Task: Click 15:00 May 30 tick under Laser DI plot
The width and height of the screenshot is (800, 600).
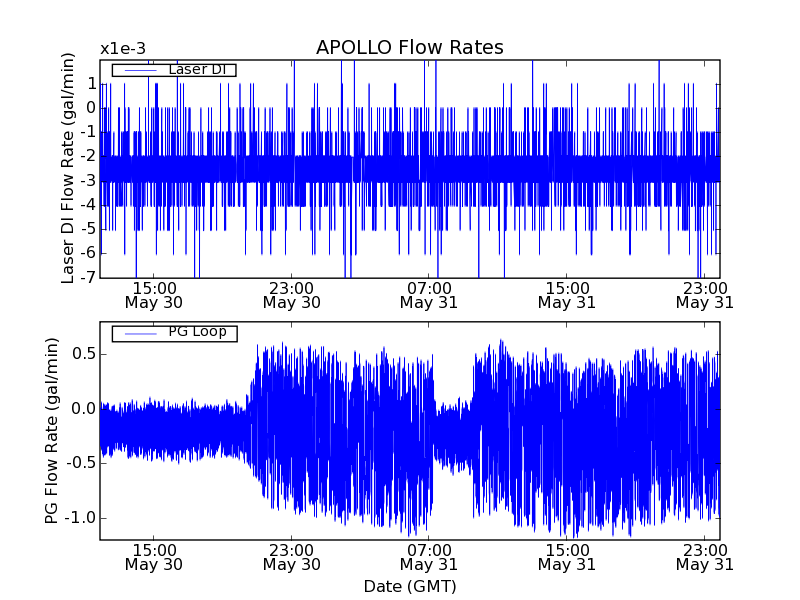Action: click(x=154, y=294)
